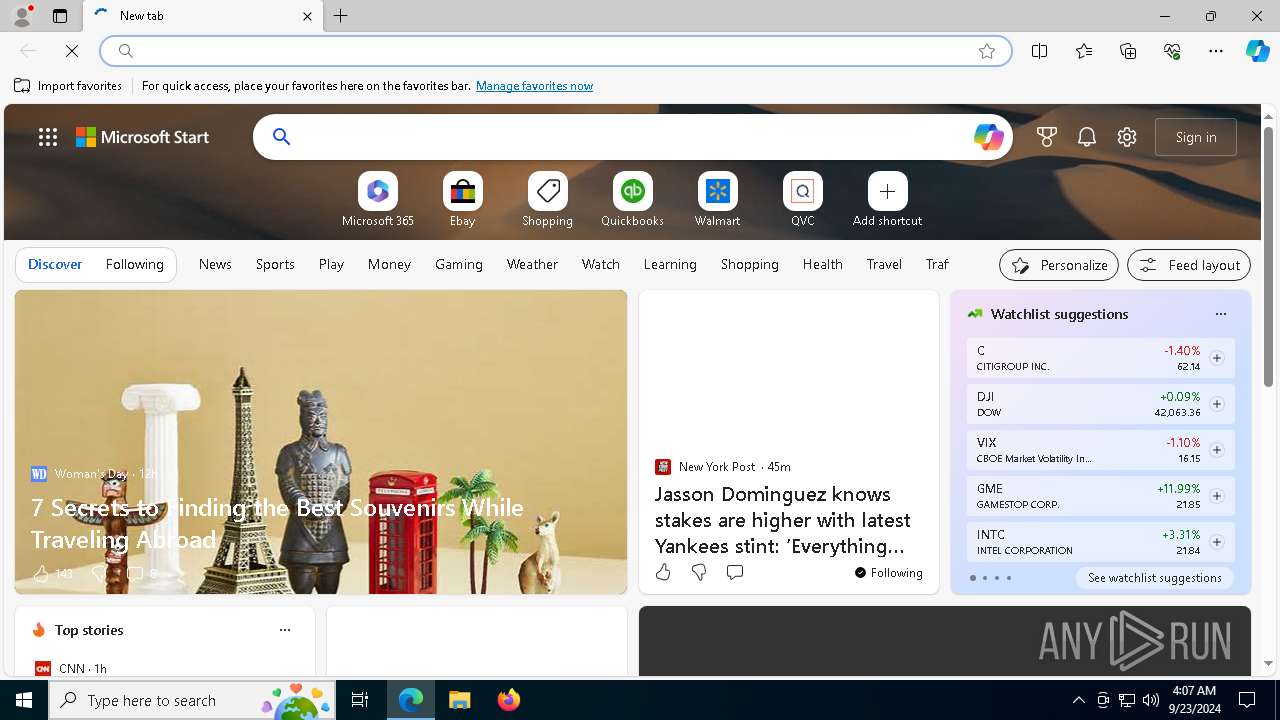
Task: Open the News category
Action: pyautogui.click(x=215, y=265)
